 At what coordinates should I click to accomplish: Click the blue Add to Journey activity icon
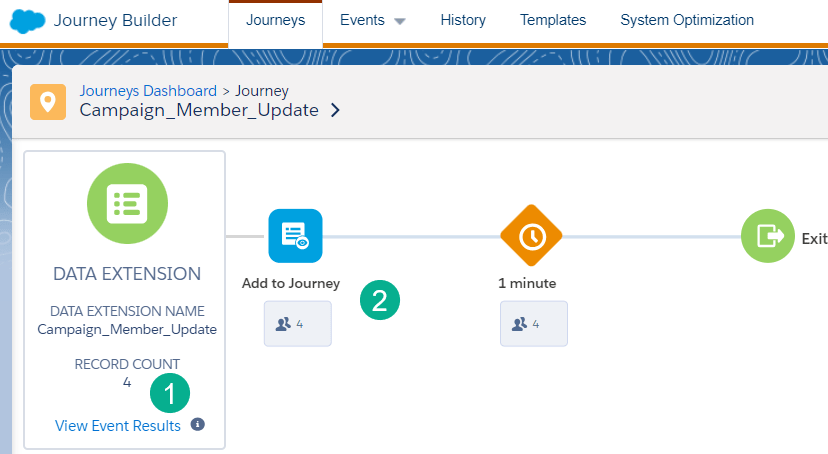[295, 236]
